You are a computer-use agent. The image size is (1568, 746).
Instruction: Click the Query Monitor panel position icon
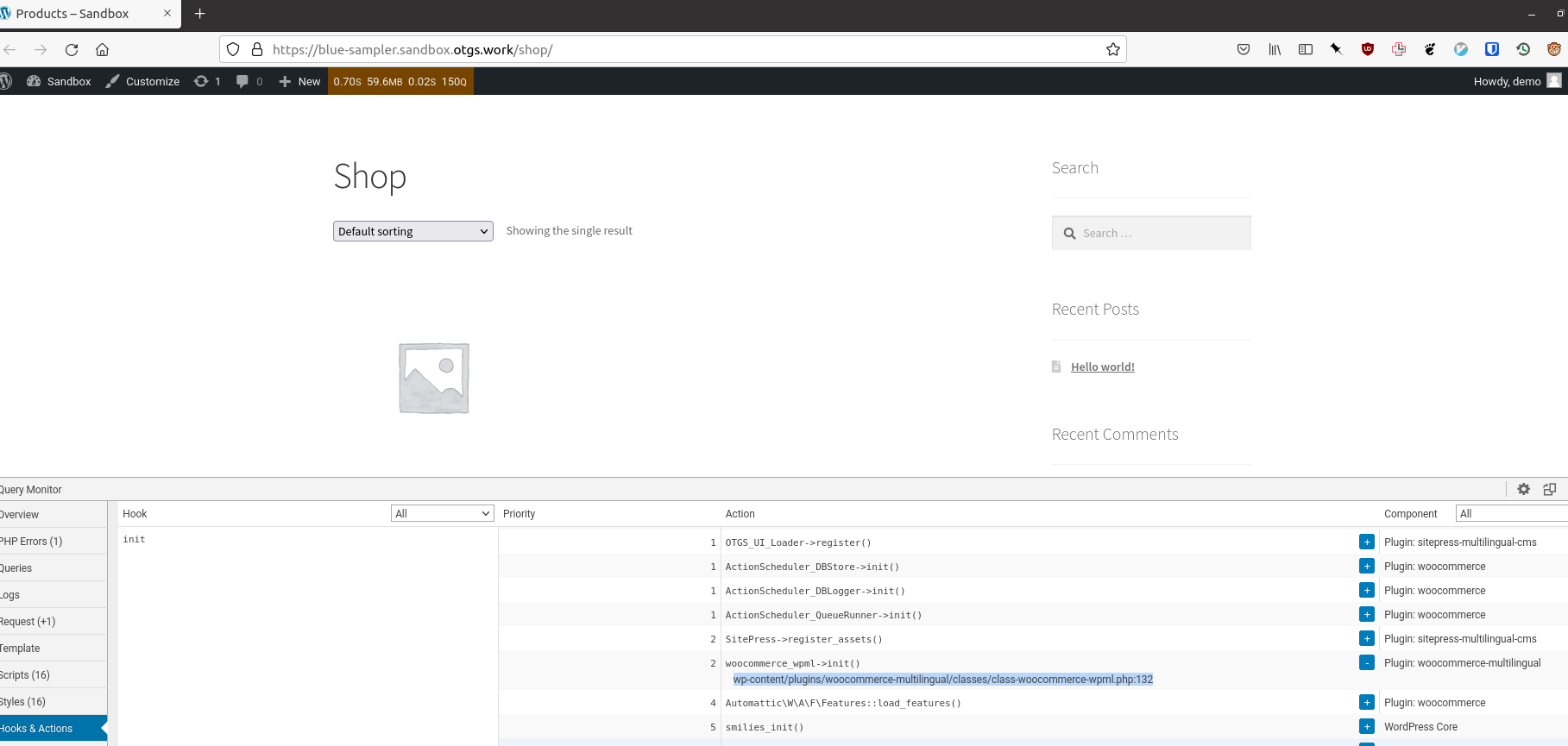coord(1549,489)
